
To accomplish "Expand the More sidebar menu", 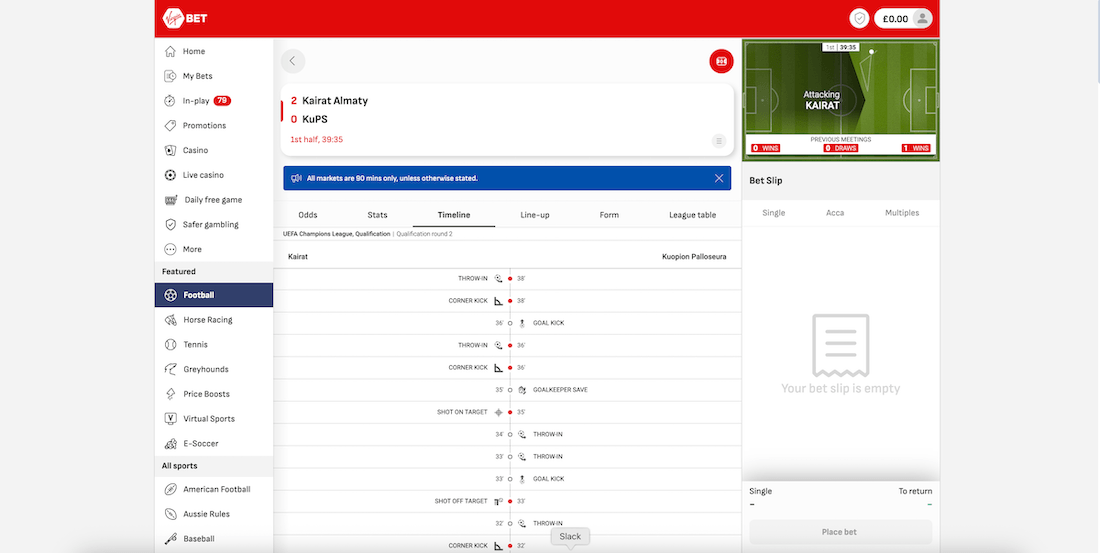I will [214, 249].
